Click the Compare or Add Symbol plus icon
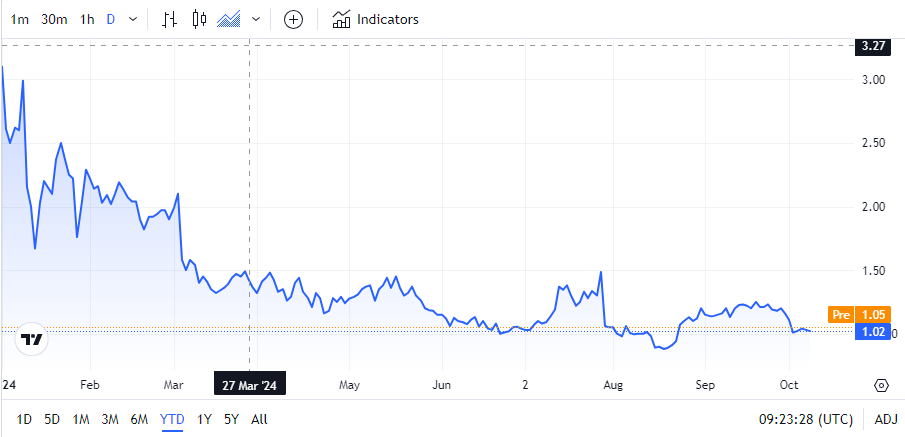Viewport: 905px width, 437px height. click(x=293, y=19)
